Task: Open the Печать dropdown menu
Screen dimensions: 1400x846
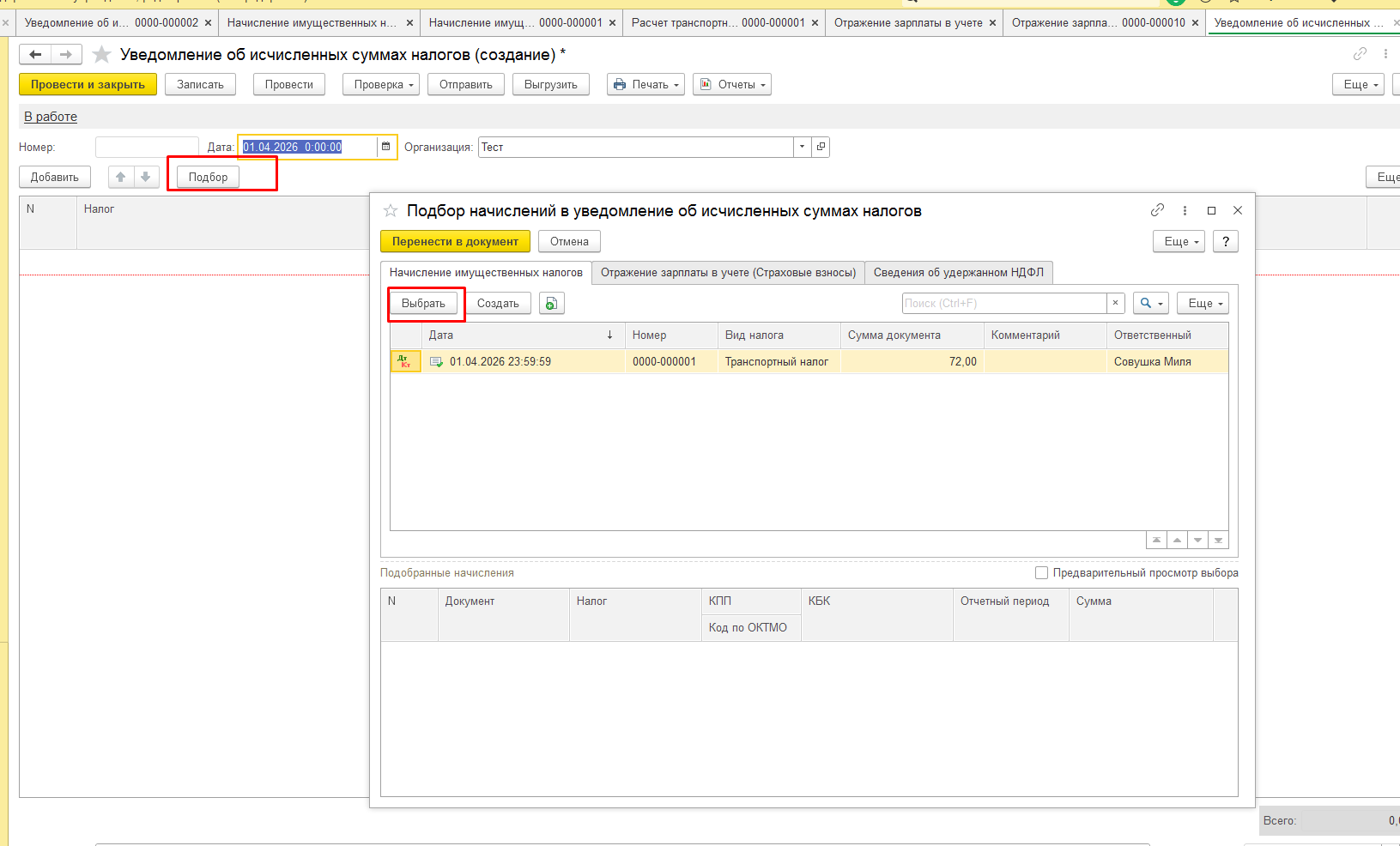Action: pos(645,84)
